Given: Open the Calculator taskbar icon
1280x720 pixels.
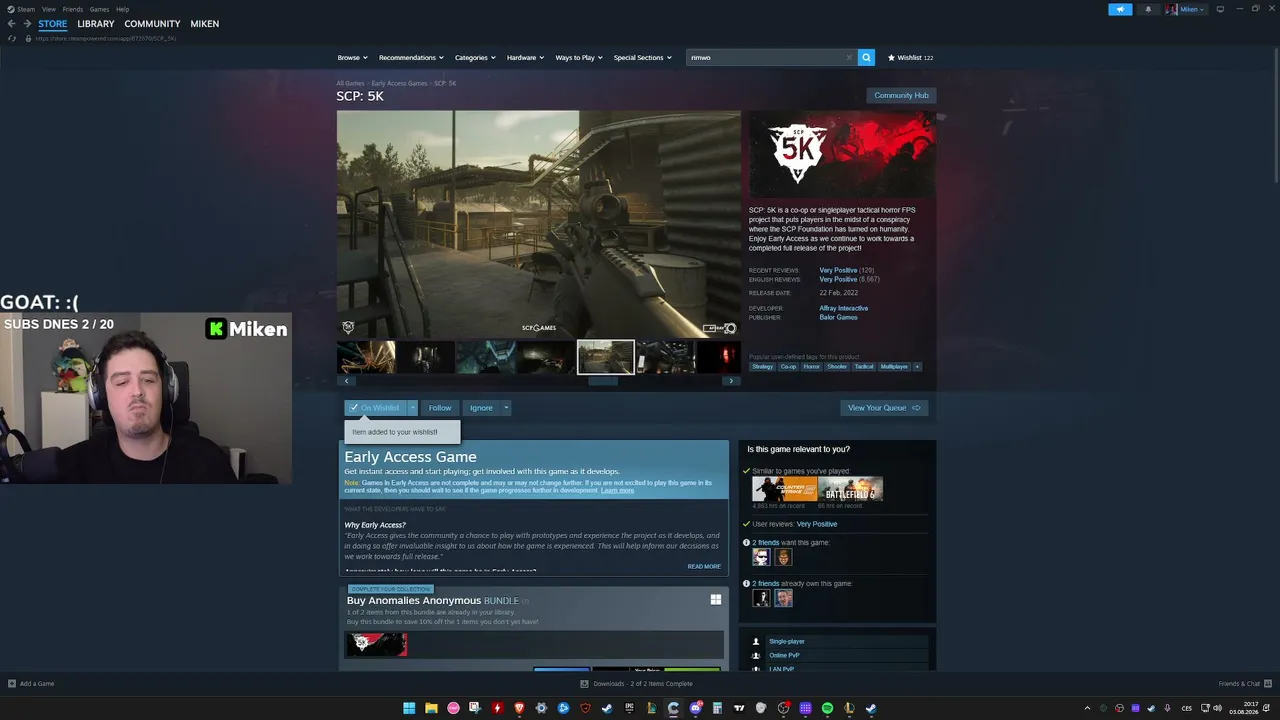Looking at the screenshot, I should coord(717,708).
